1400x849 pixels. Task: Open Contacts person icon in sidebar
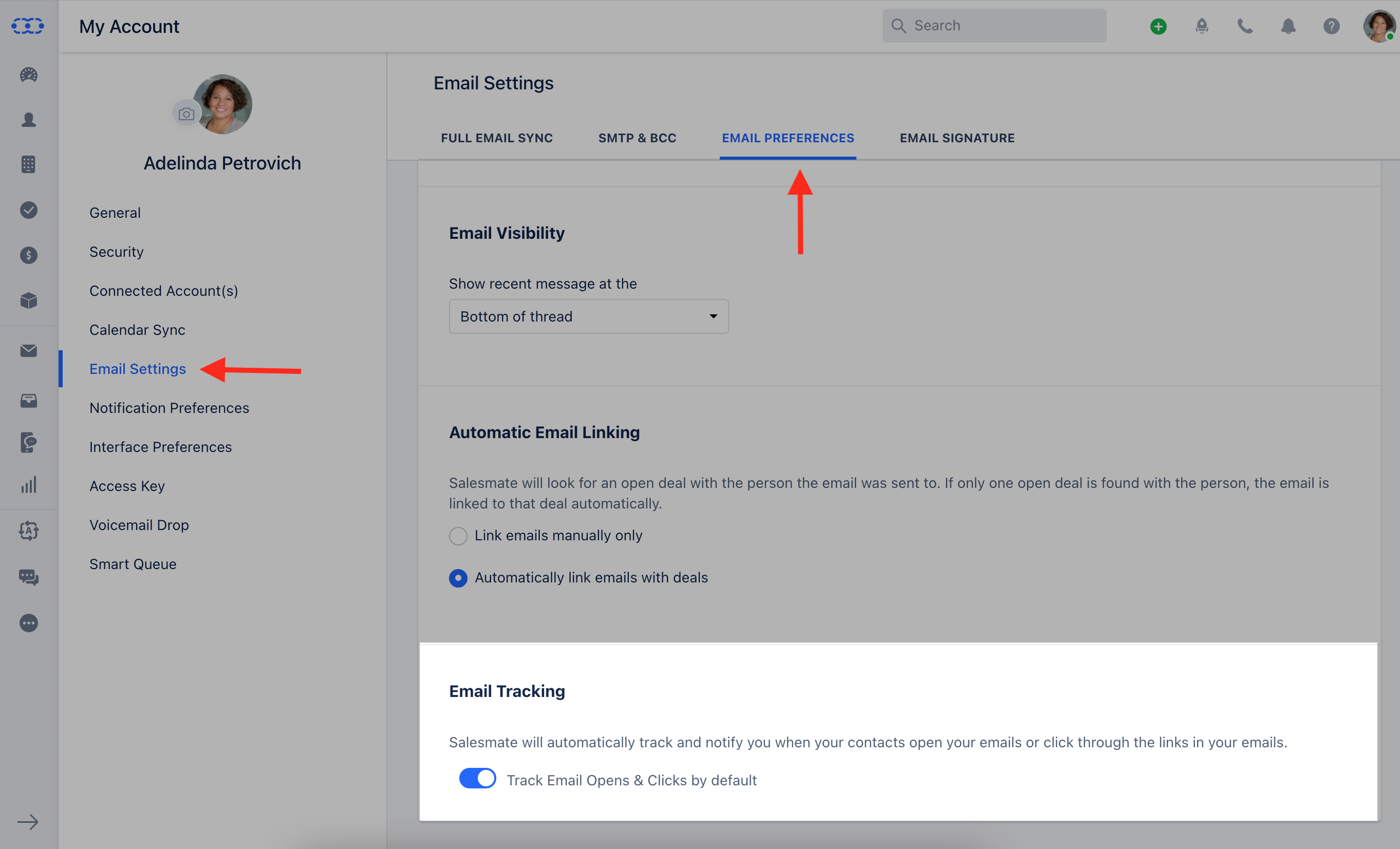pyautogui.click(x=28, y=120)
